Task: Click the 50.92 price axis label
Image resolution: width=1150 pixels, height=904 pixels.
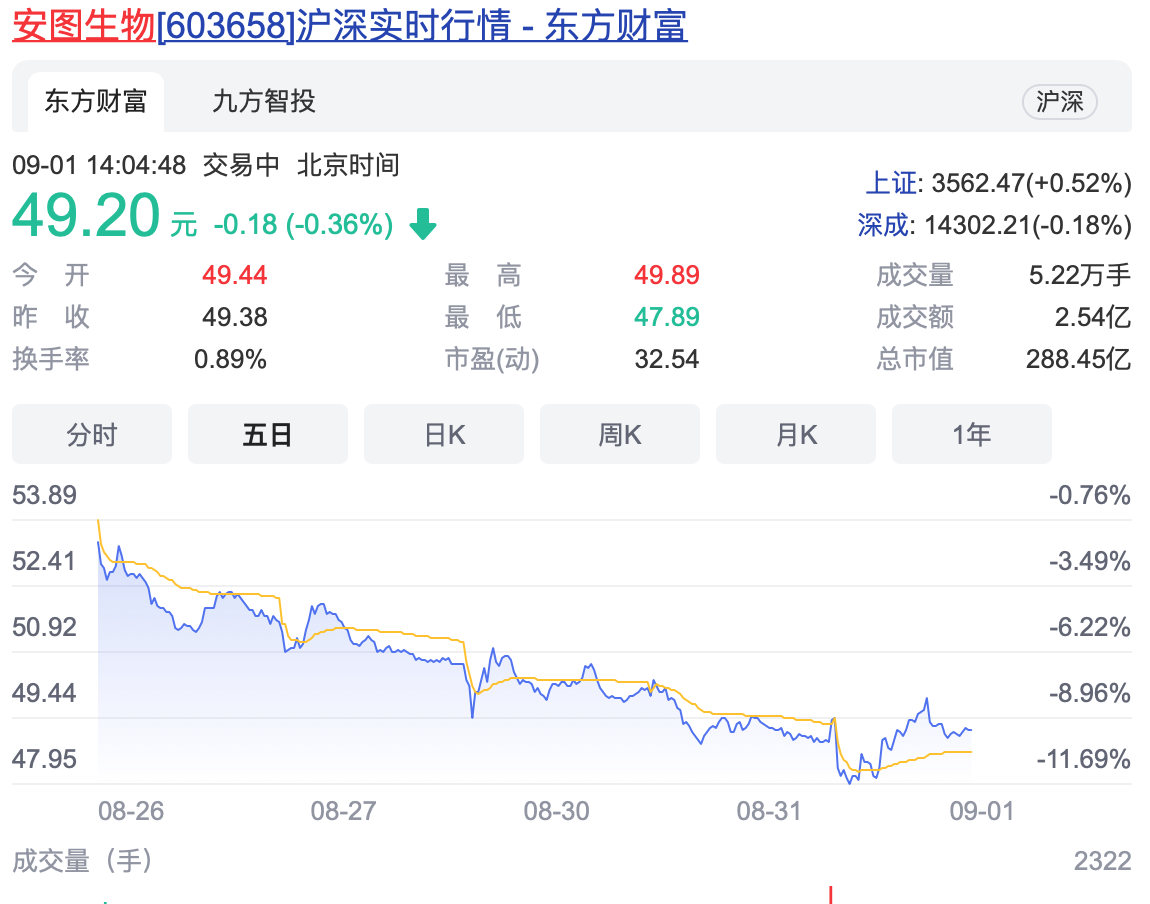Action: pos(44,627)
